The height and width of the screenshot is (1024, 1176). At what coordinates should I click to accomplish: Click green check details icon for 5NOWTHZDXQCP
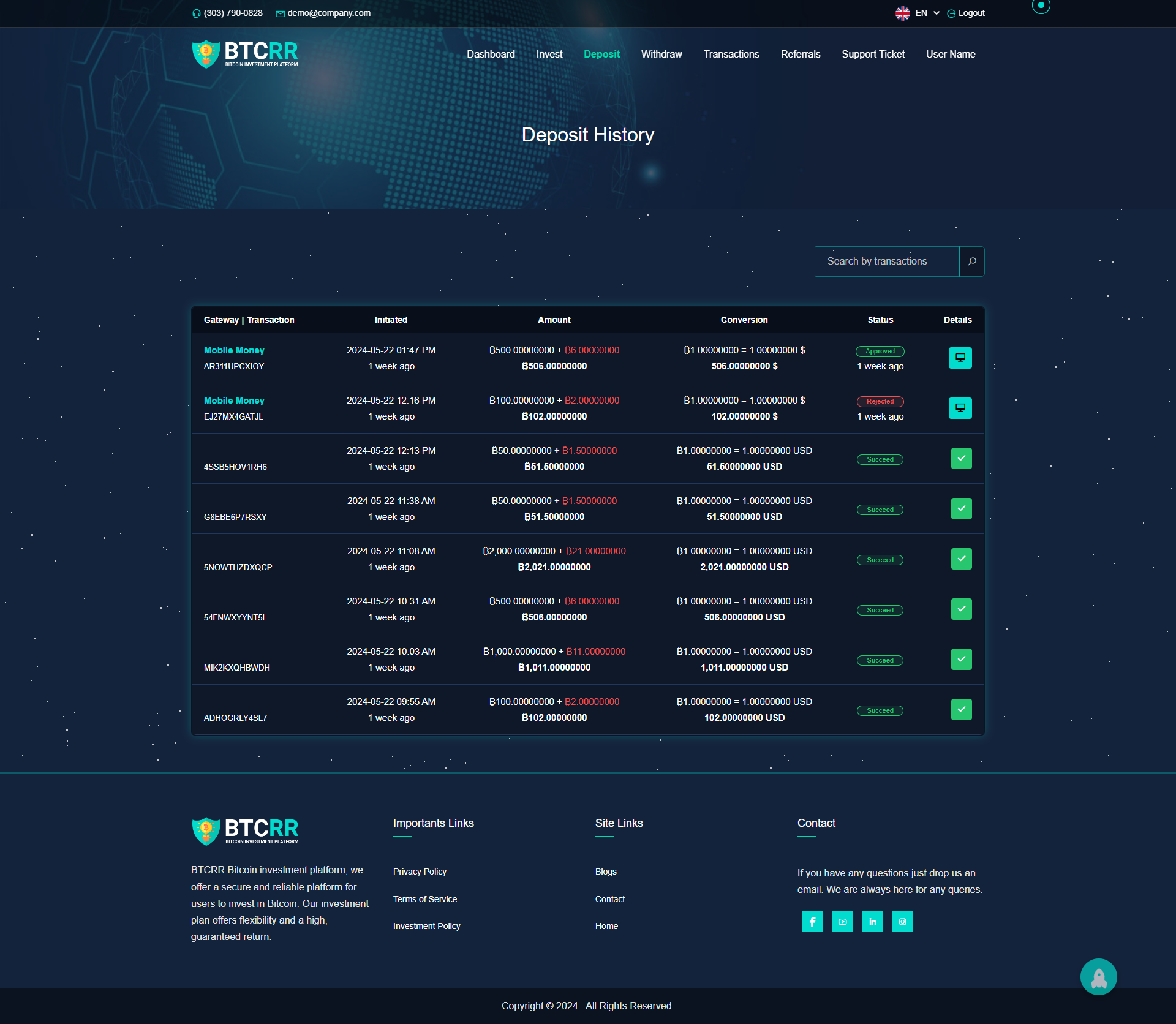coord(961,559)
